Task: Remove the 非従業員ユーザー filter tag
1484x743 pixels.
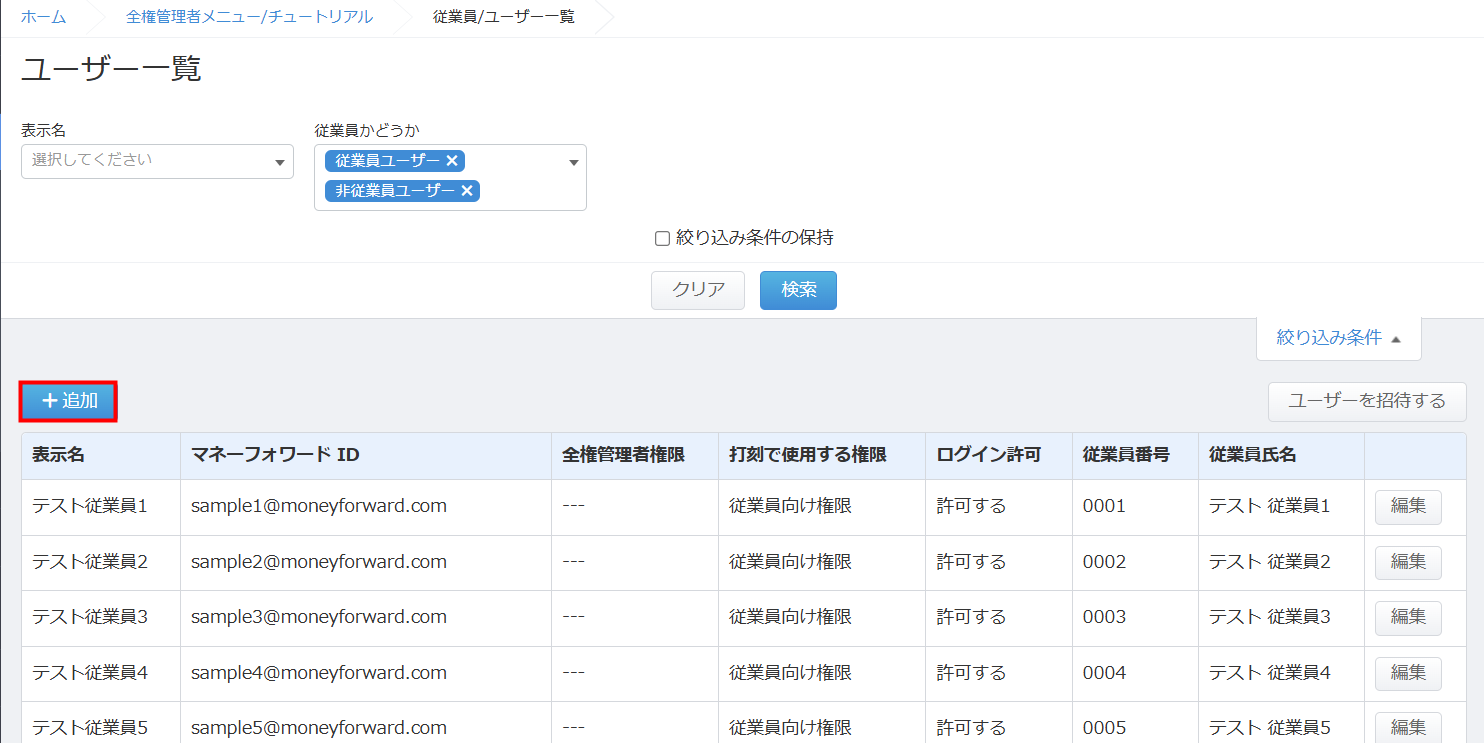Action: 467,191
